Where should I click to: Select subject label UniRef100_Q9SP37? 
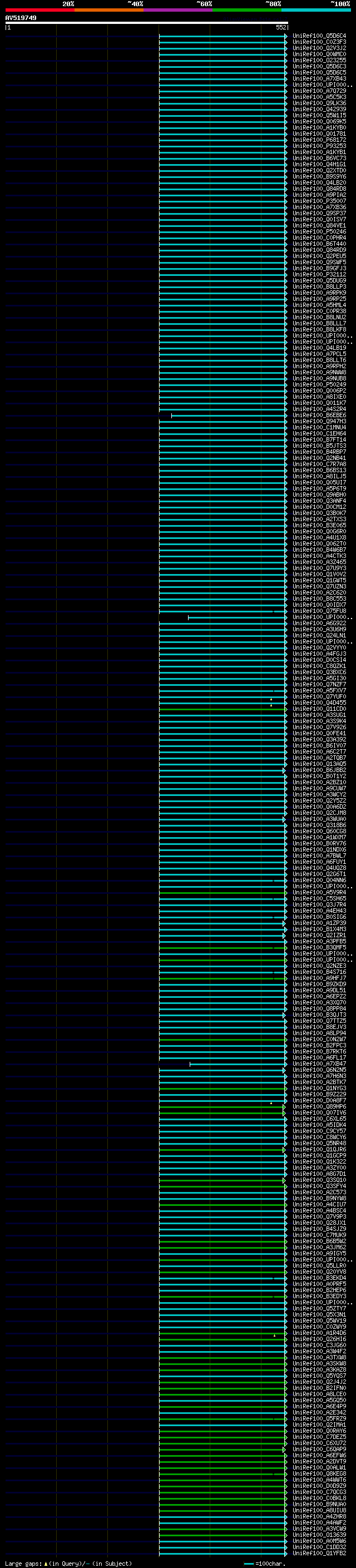tap(319, 213)
